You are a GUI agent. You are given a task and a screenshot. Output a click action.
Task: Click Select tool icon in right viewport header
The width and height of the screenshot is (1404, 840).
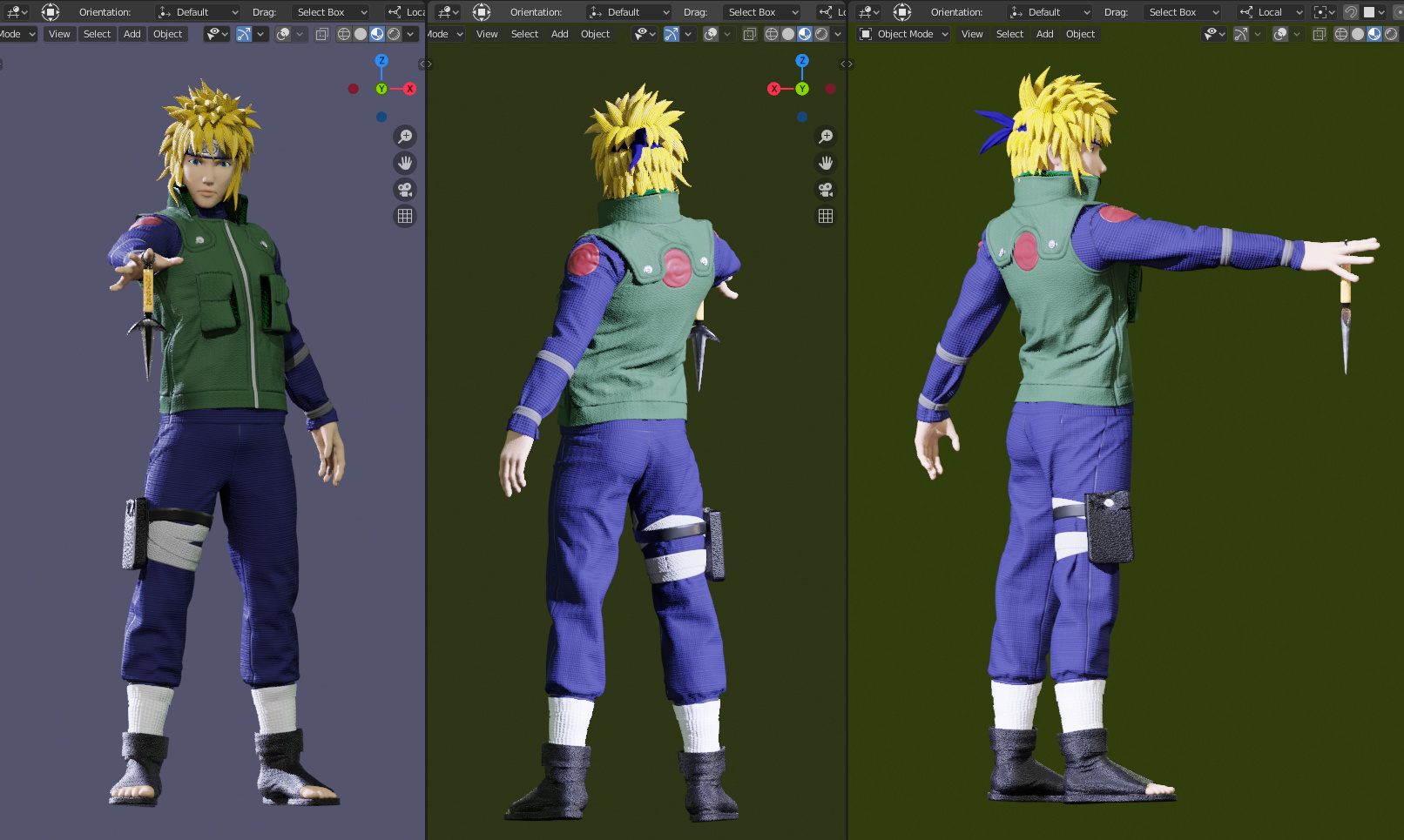[902, 12]
